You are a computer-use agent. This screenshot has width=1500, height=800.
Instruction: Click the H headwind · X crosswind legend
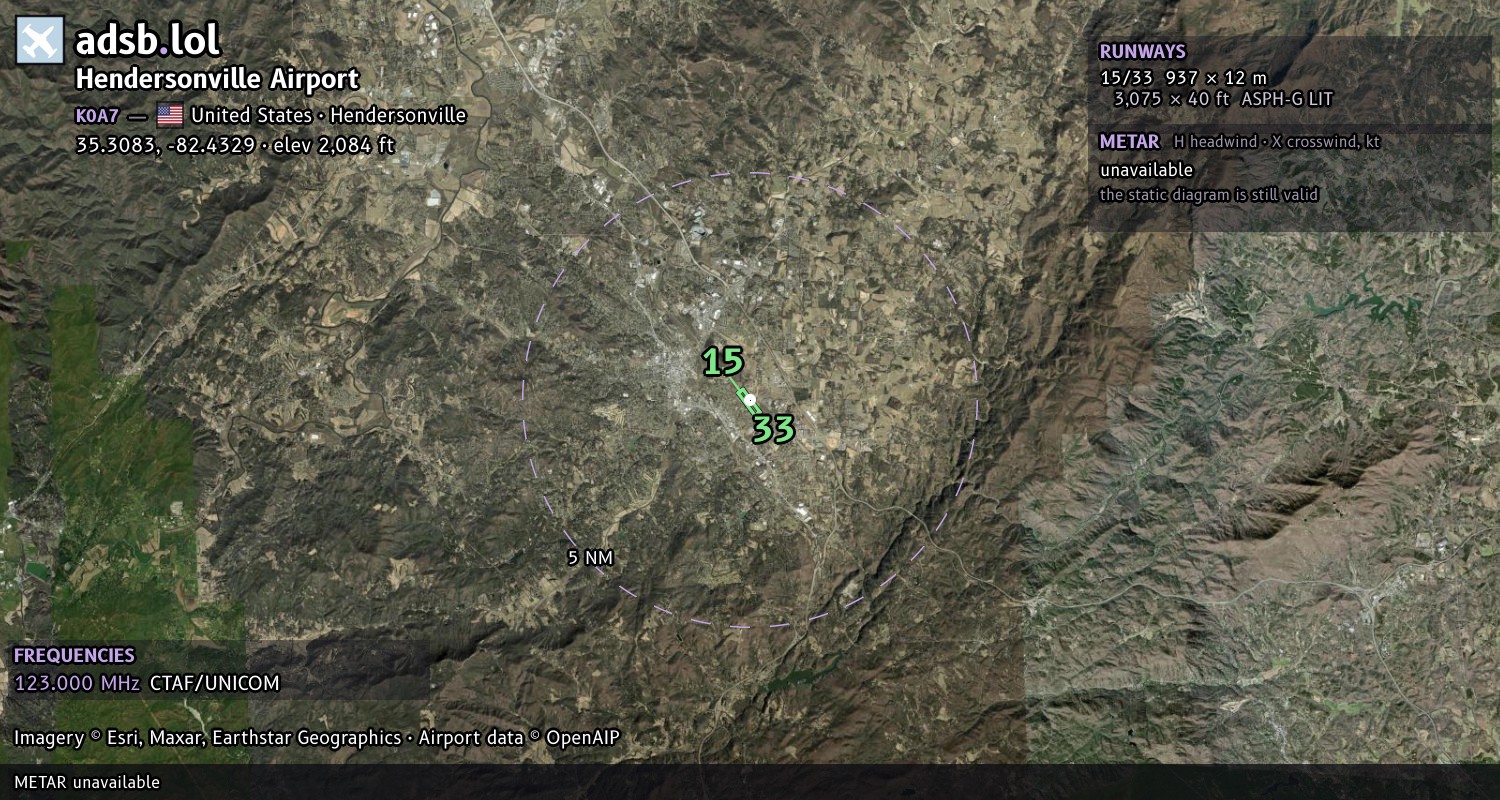coord(1277,142)
